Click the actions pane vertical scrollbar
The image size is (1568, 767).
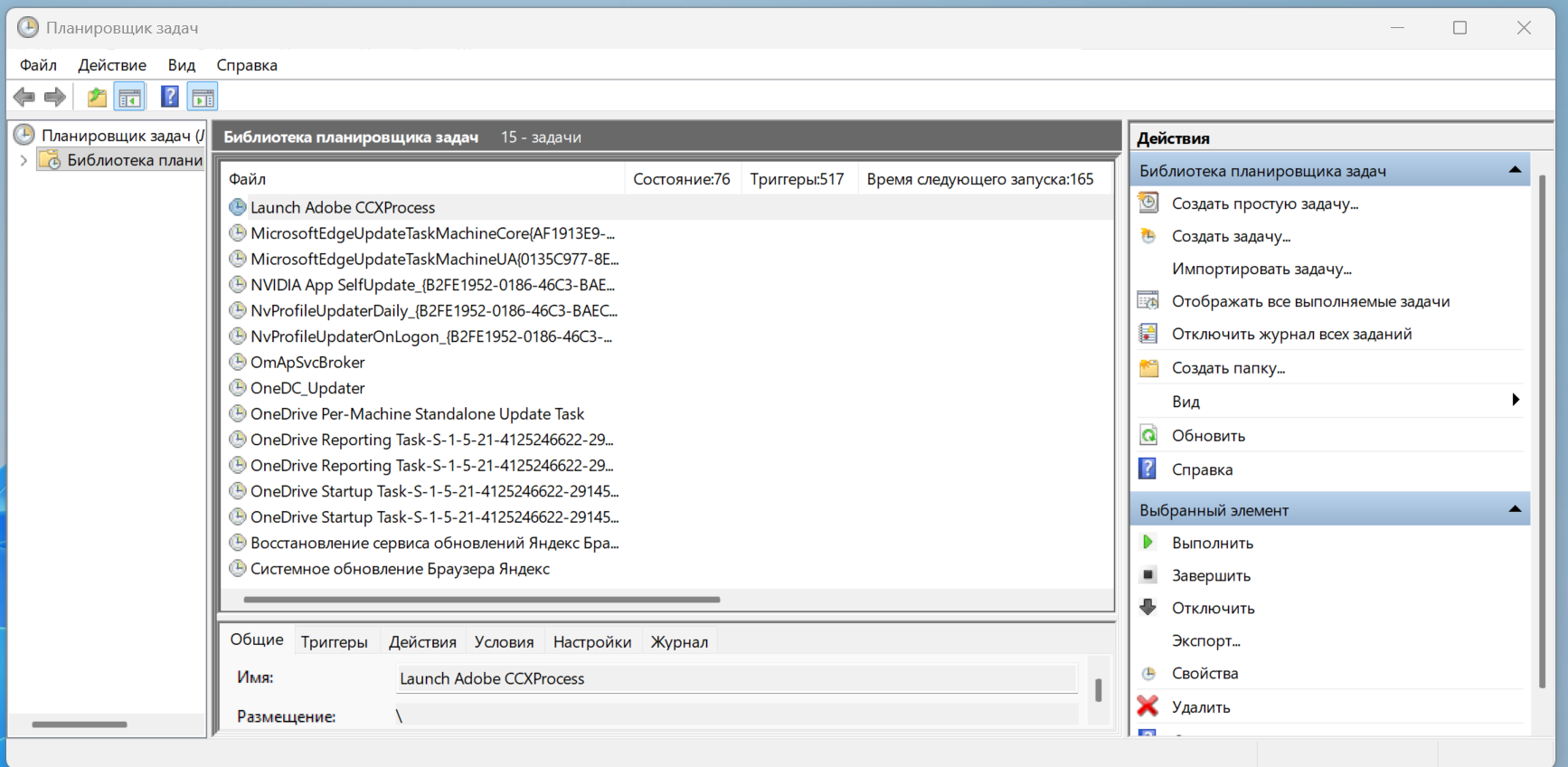[x=1543, y=431]
